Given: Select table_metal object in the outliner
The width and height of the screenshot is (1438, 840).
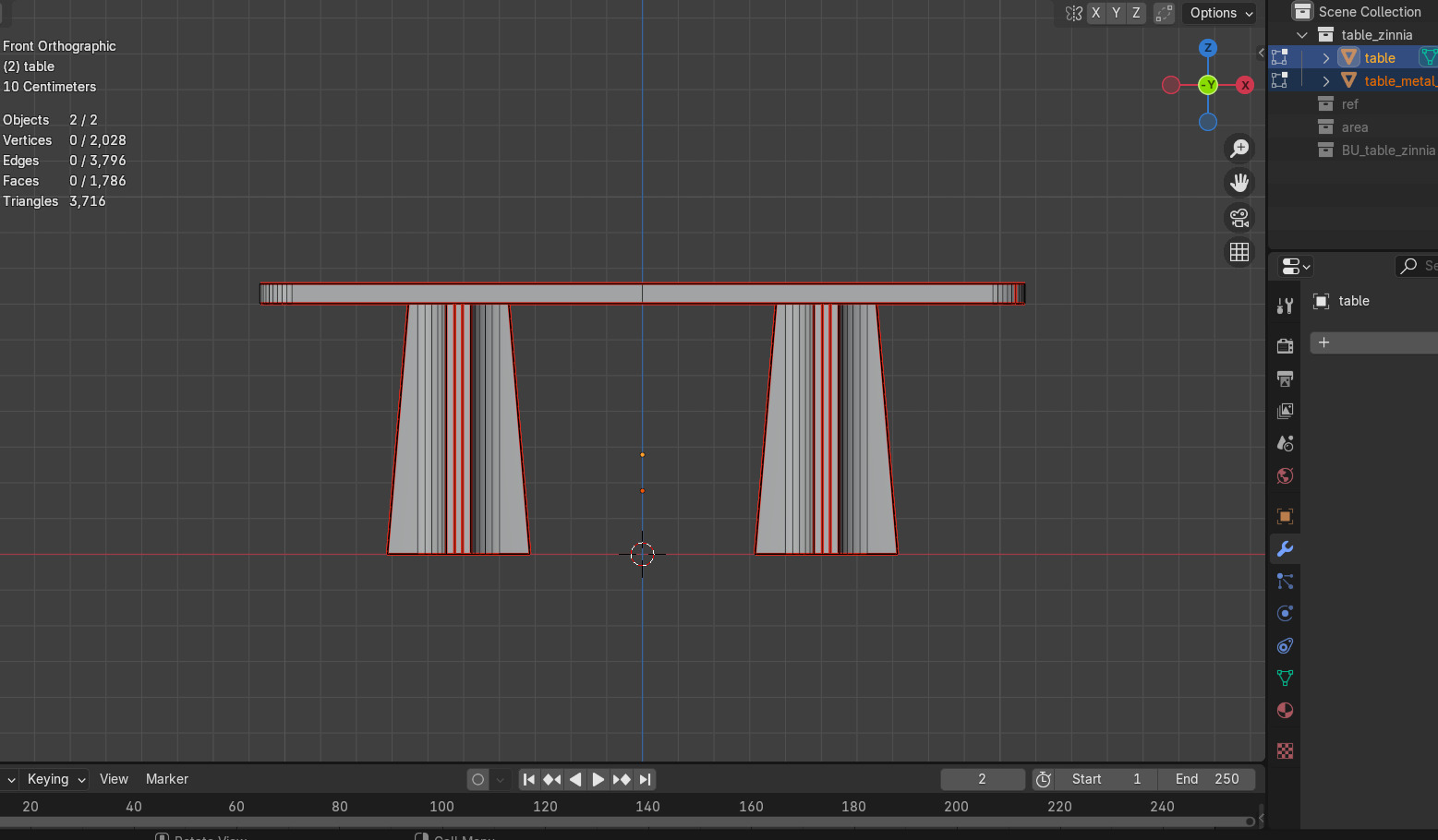Looking at the screenshot, I should click(x=1400, y=80).
